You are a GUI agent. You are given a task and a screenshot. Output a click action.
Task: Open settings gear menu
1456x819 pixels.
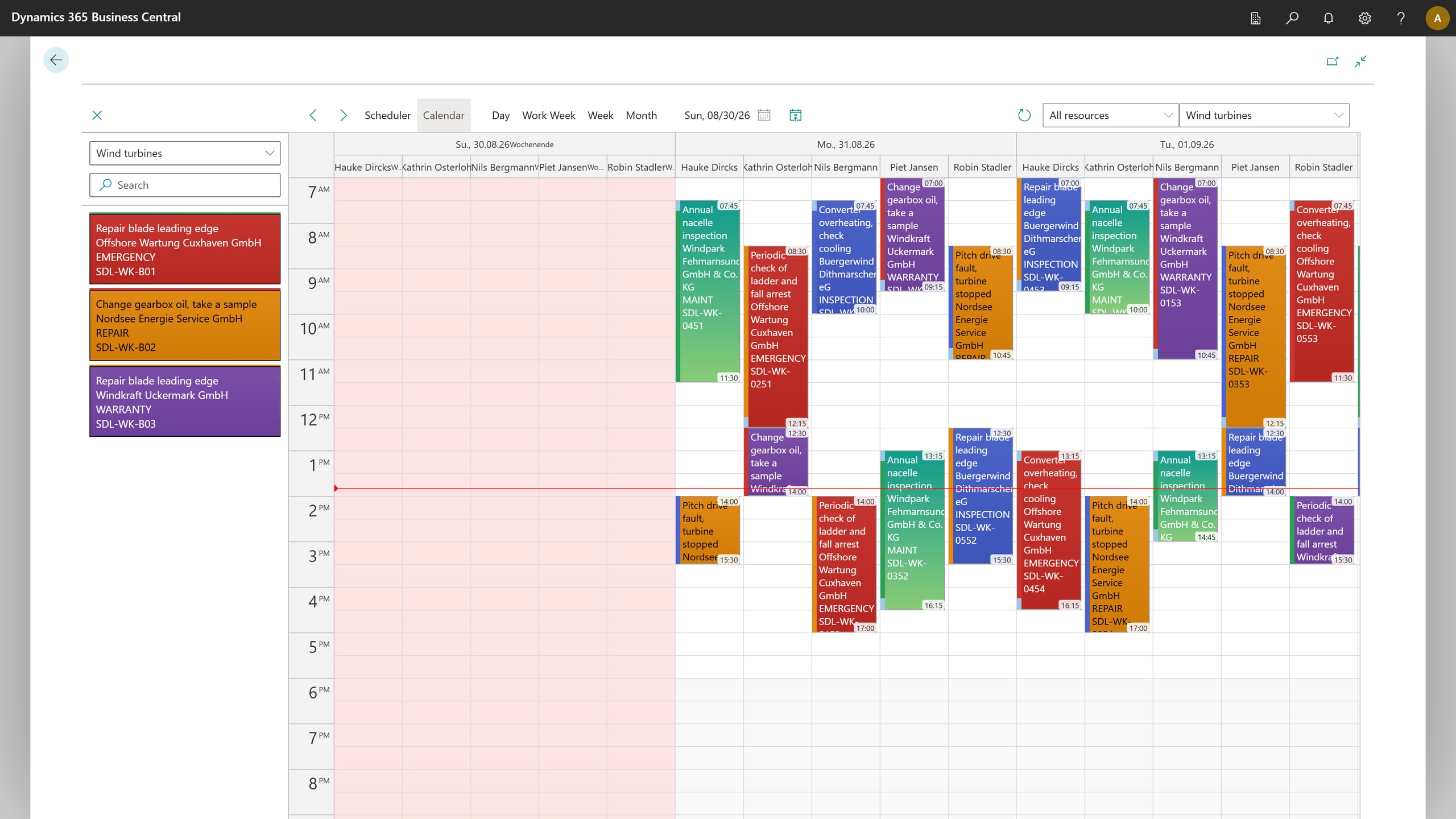point(1365,18)
